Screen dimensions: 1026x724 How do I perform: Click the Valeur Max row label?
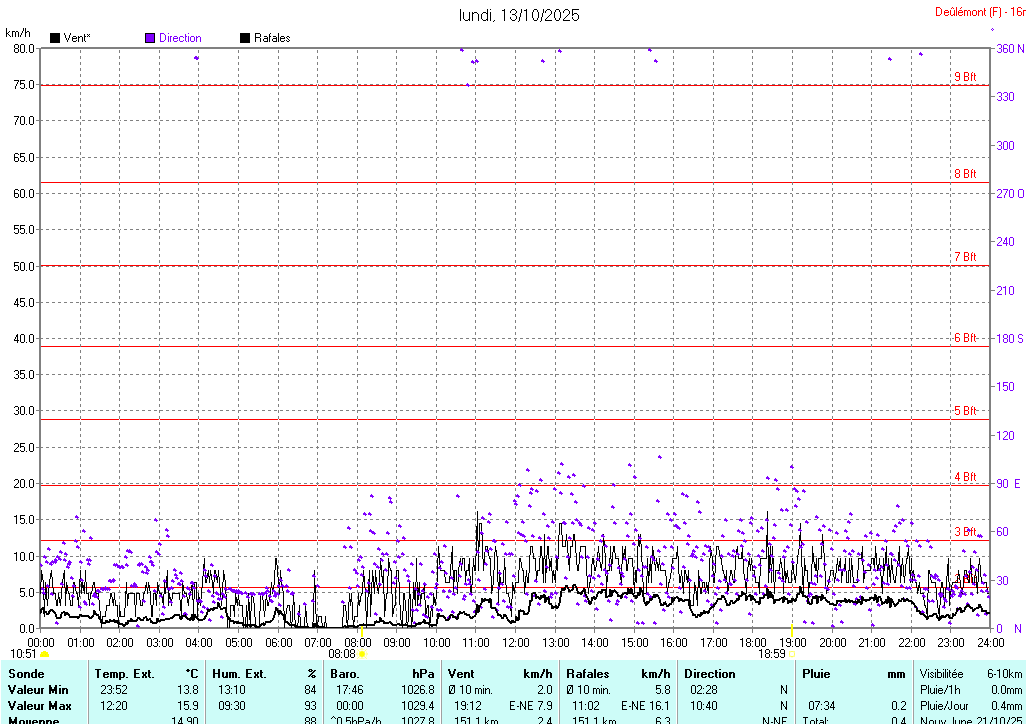(39, 706)
